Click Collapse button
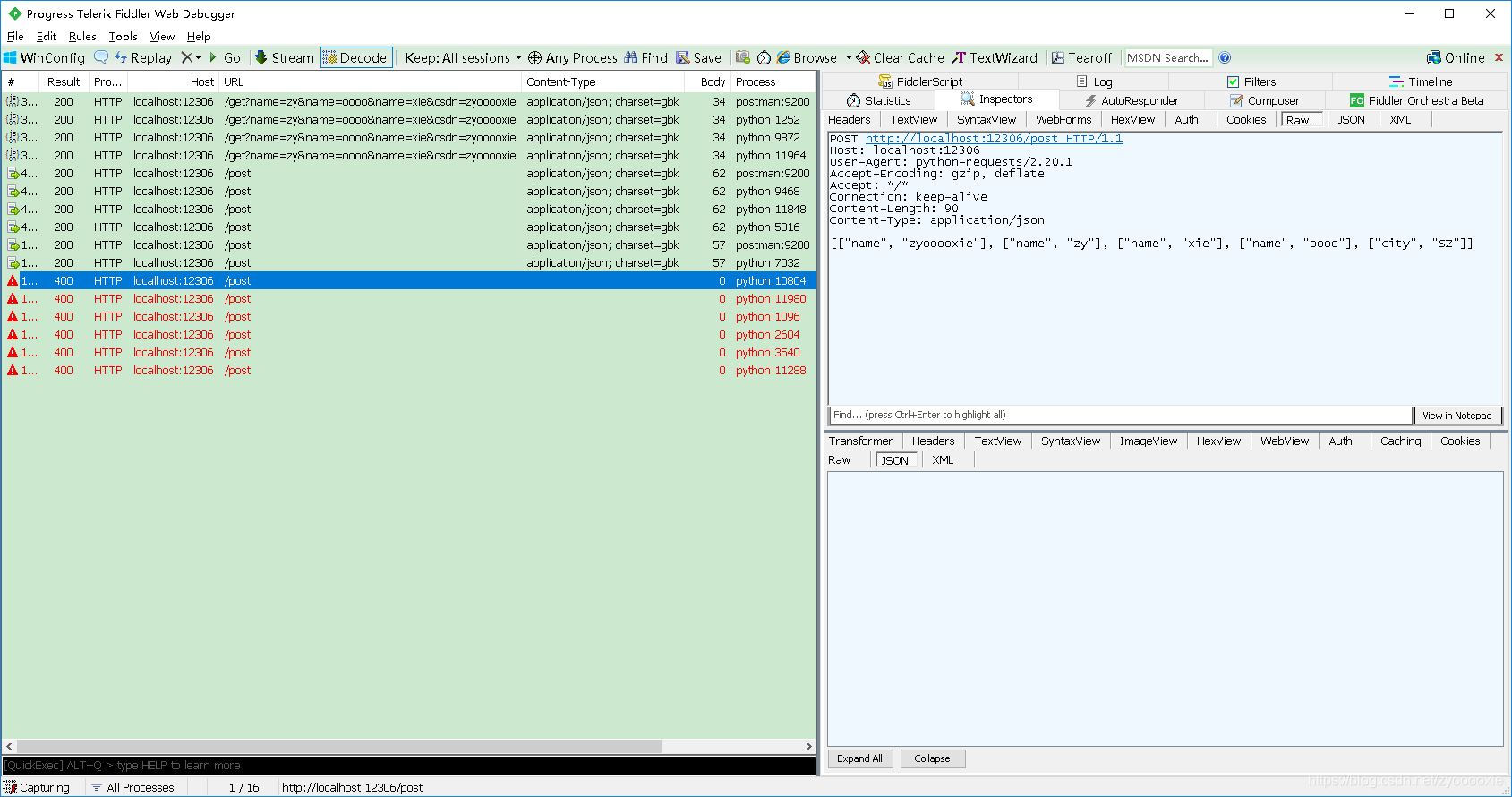The height and width of the screenshot is (797, 1512). click(932, 758)
